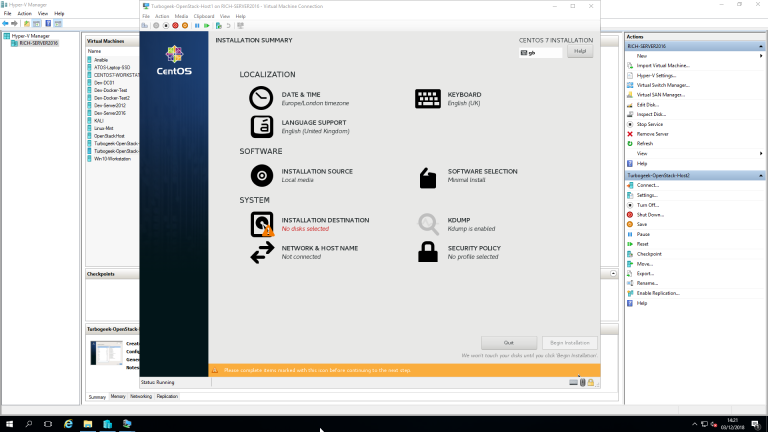The image size is (768, 432).
Task: Select Installation Destination disk icon
Action: tap(261, 224)
